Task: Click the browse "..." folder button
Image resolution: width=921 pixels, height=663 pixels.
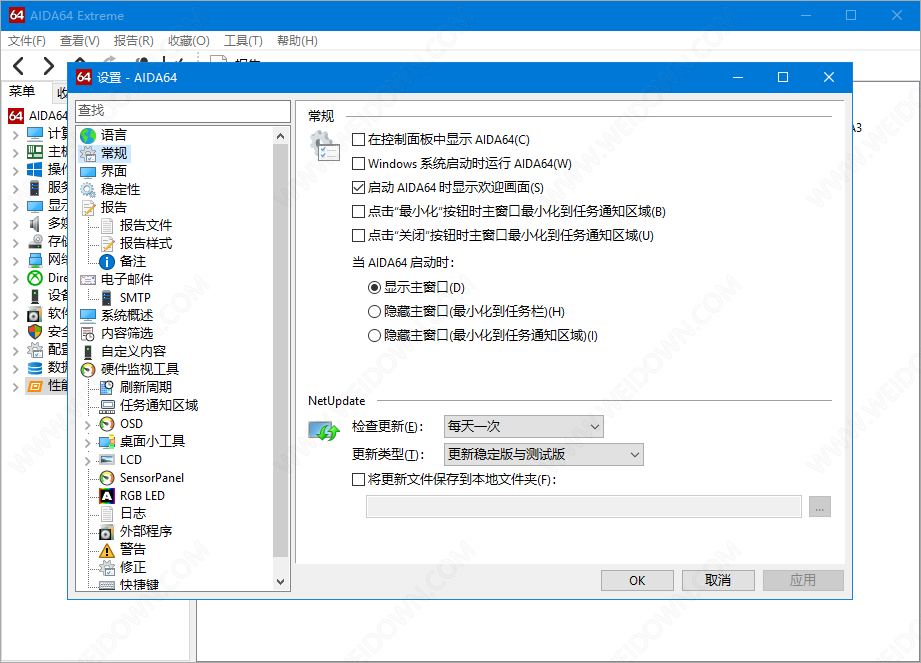Action: click(819, 507)
